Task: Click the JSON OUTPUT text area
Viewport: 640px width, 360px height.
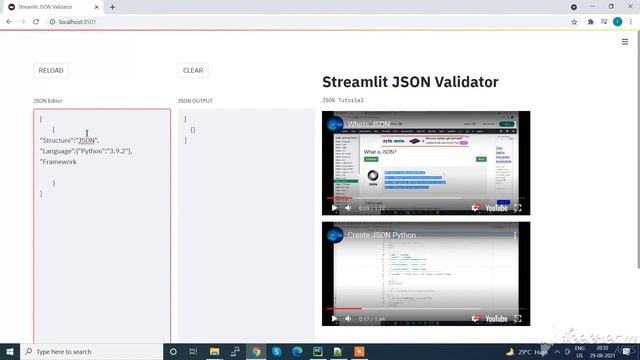Action: pos(246,226)
